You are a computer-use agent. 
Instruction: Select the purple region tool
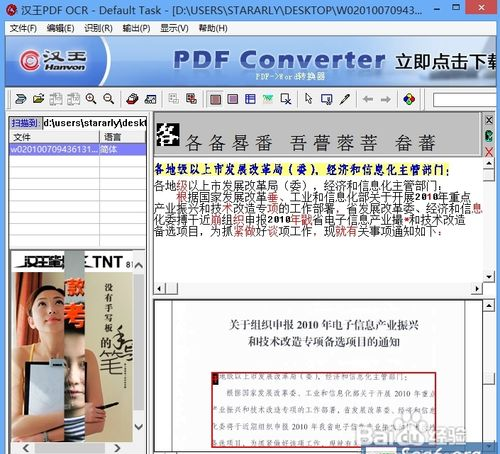click(233, 99)
